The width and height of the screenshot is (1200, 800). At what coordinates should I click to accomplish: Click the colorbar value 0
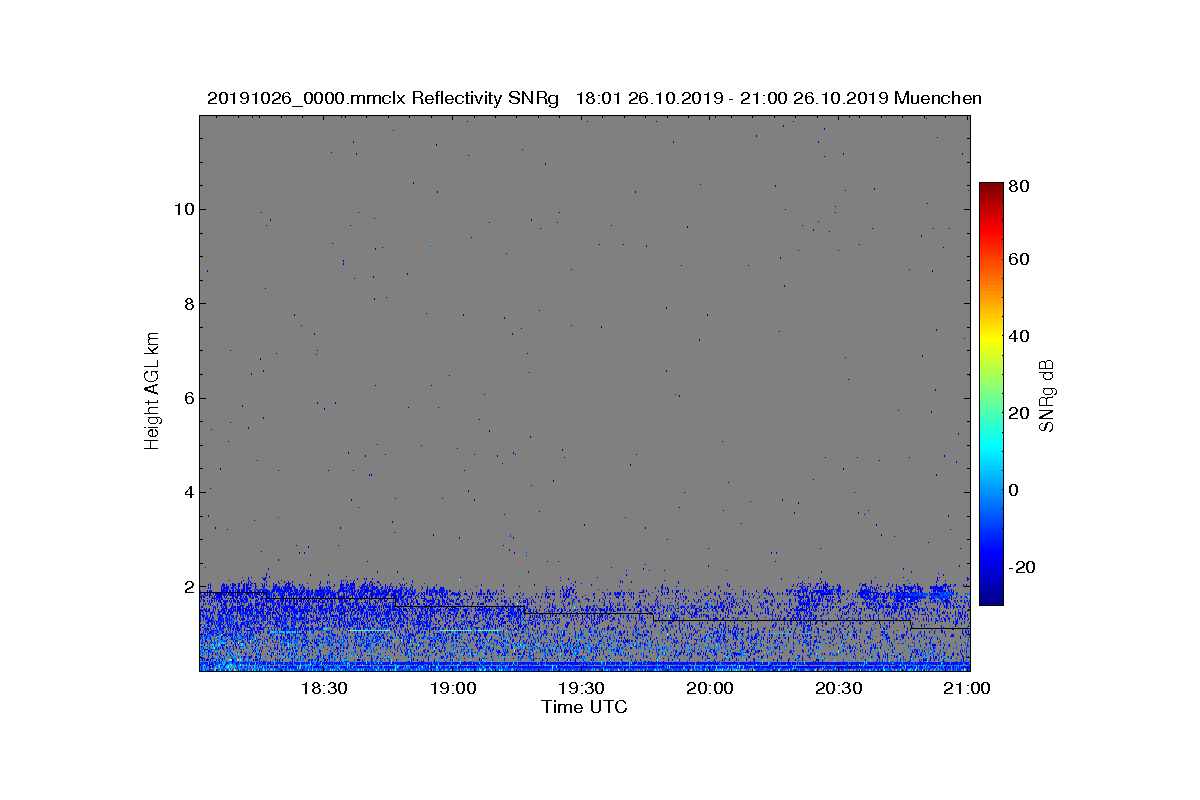(1015, 490)
